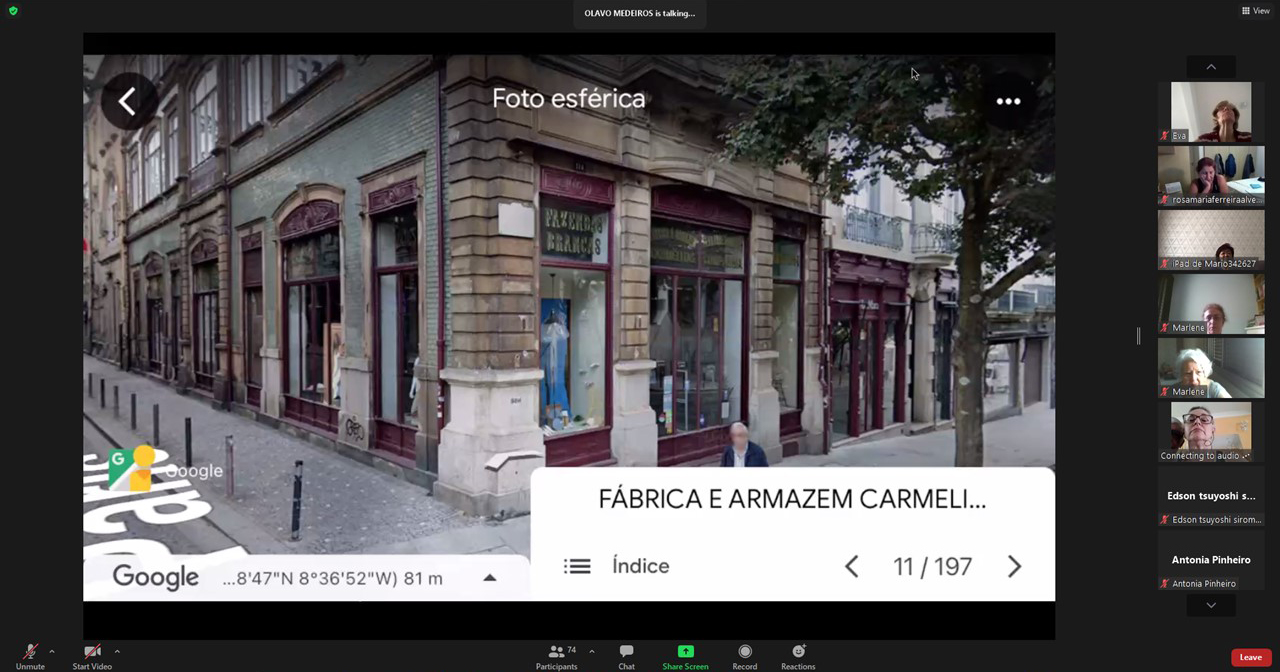Select Eva's video thumbnail
The height and width of the screenshot is (672, 1280).
click(x=1210, y=111)
